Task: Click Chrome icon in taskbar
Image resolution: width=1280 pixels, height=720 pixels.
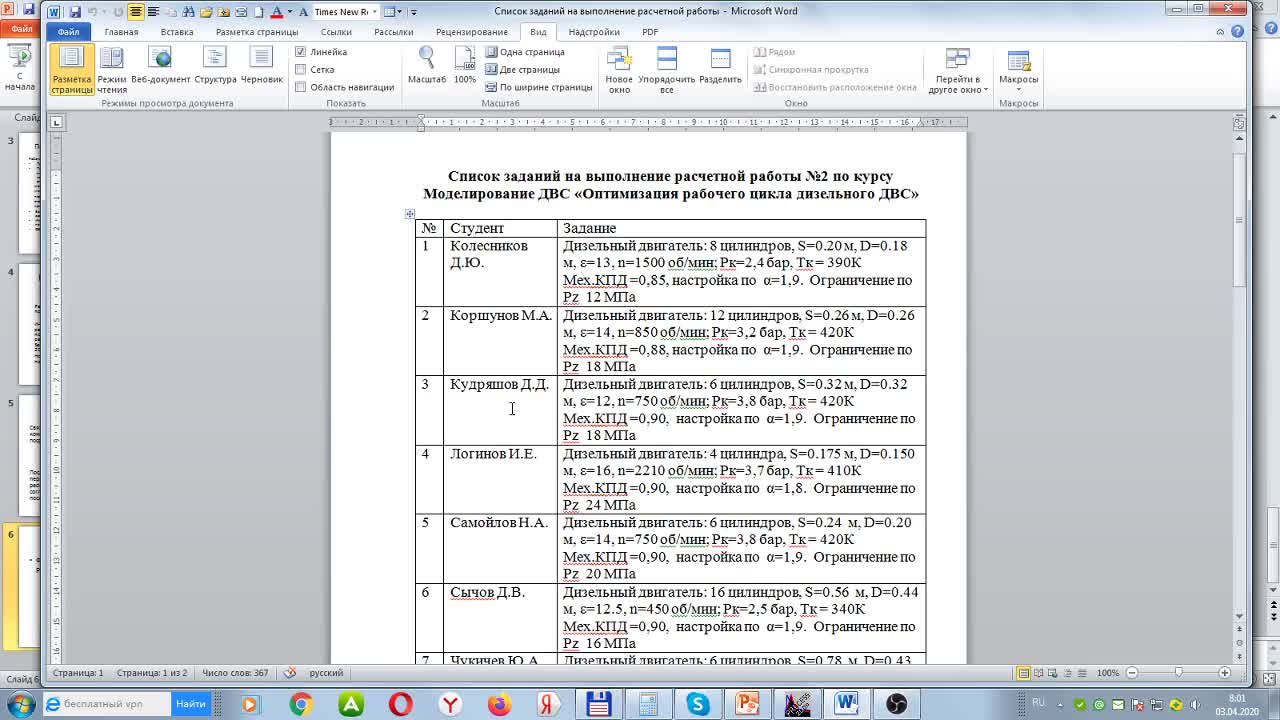Action: [x=301, y=704]
